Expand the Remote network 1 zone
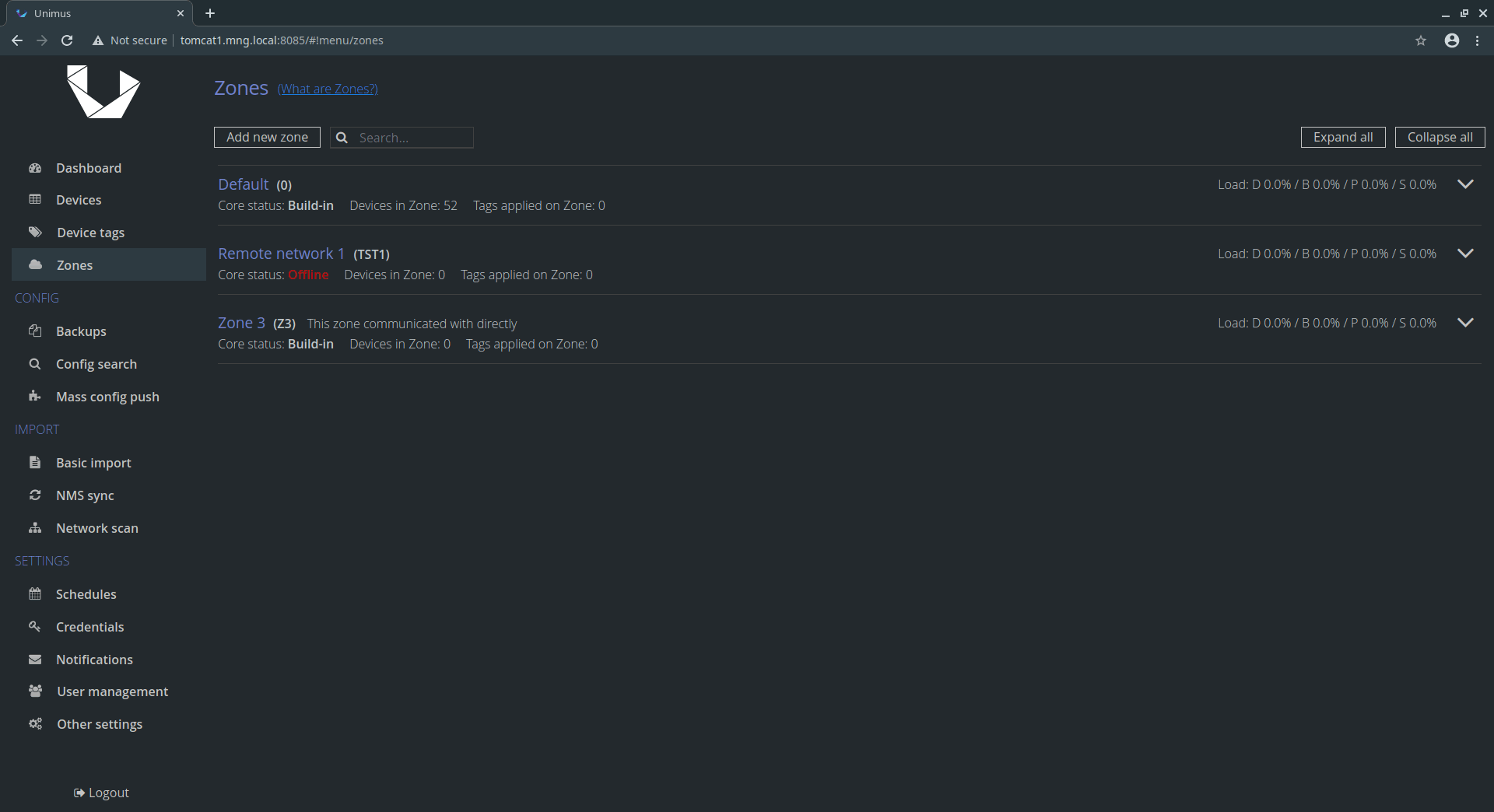 pyautogui.click(x=1465, y=254)
